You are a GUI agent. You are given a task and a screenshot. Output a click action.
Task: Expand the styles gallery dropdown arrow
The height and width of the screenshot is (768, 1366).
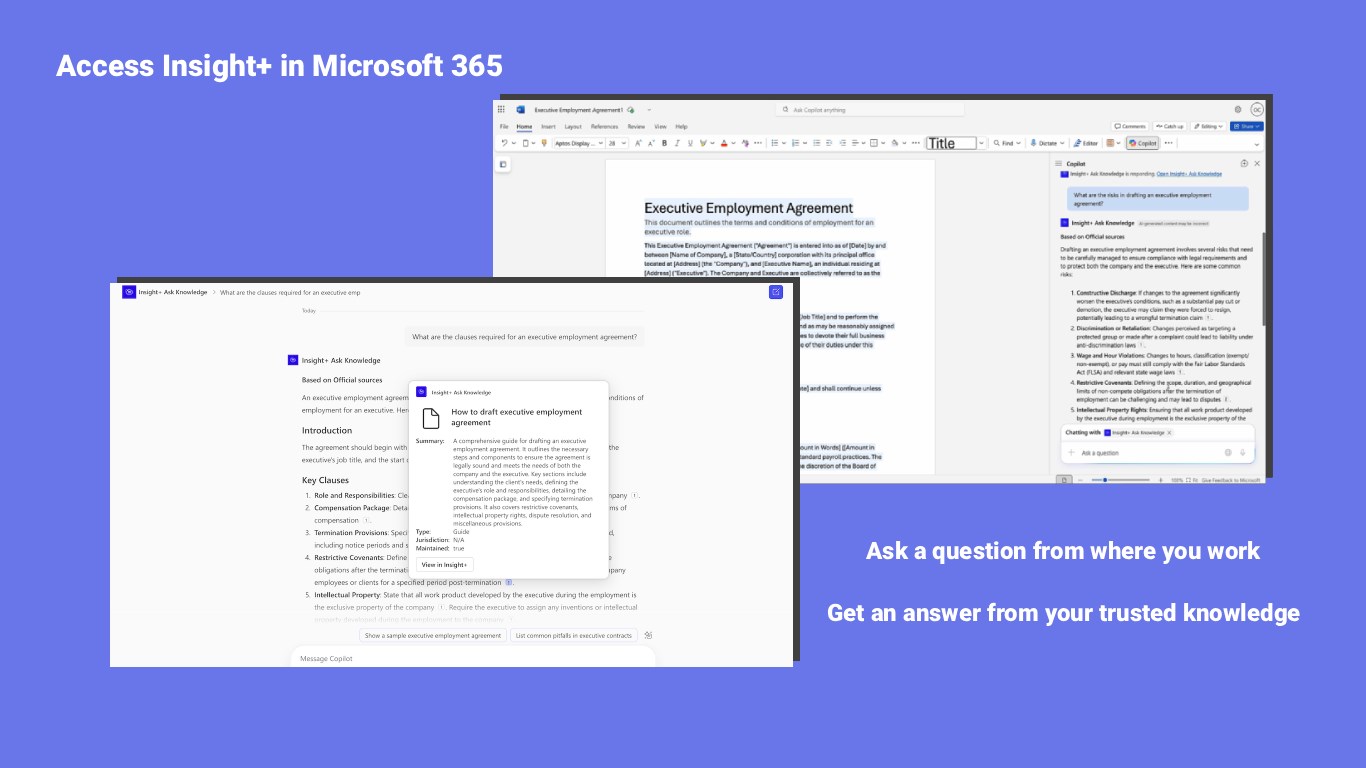pos(981,143)
